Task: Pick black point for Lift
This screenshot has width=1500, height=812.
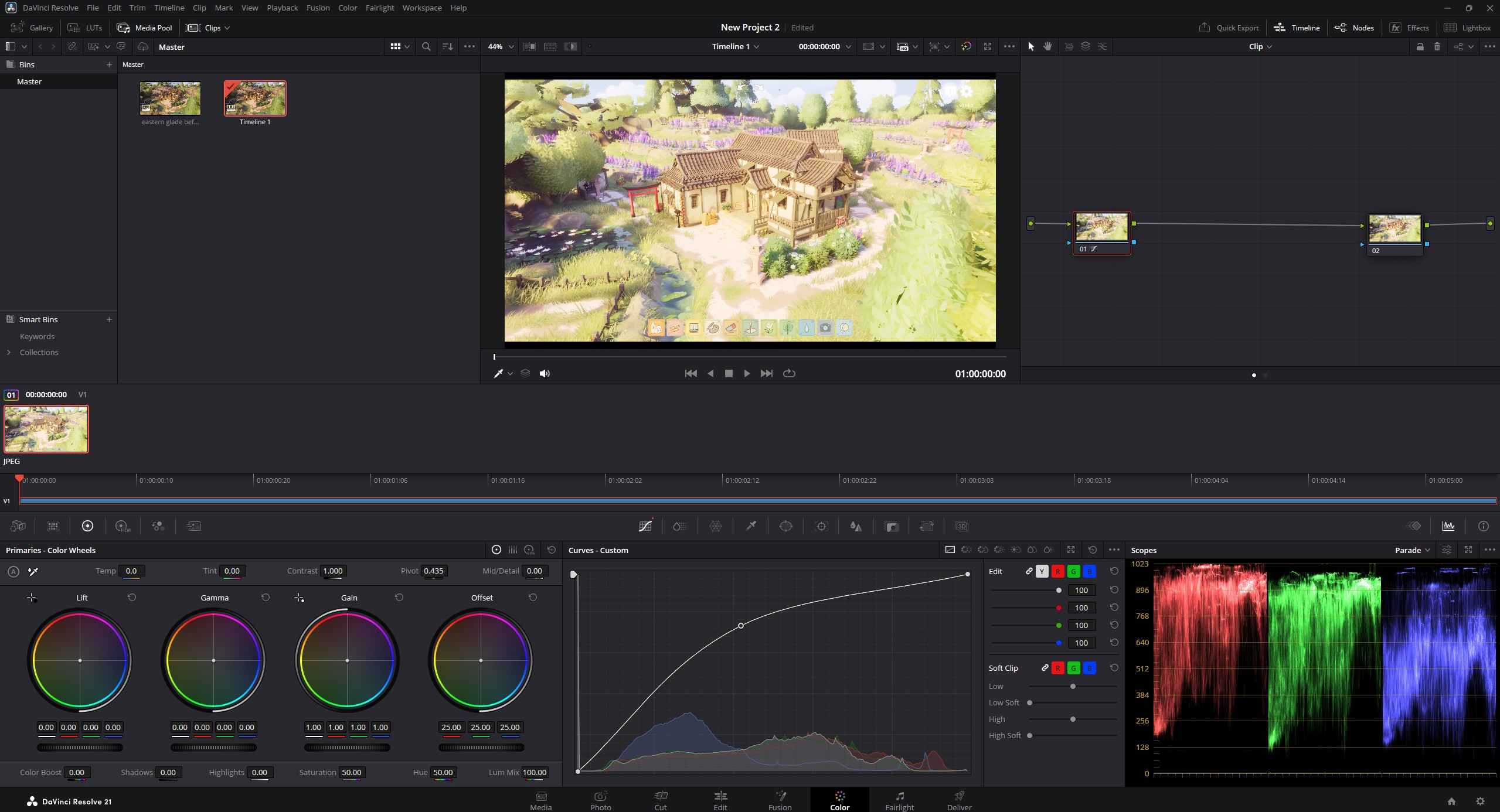Action: click(32, 598)
